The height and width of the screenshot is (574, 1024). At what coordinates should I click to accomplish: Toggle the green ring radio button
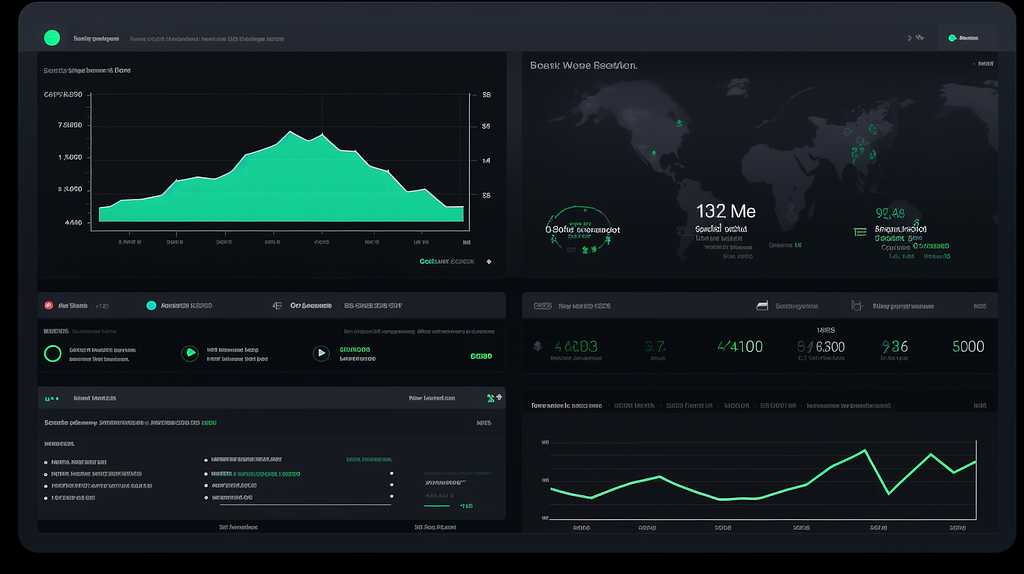click(53, 353)
